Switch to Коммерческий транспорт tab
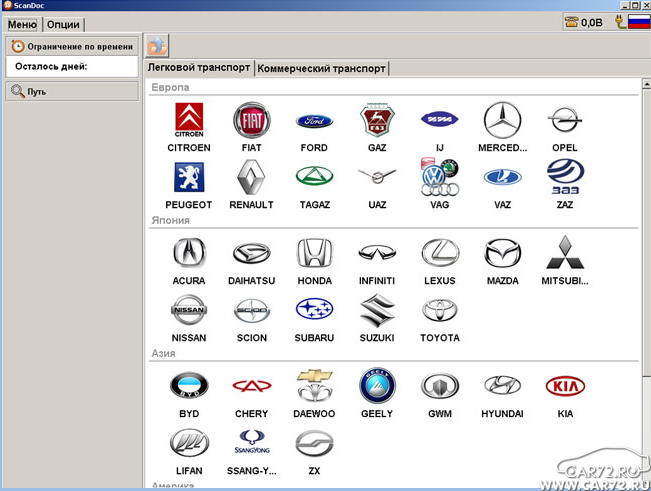The image size is (651, 491). pos(321,68)
